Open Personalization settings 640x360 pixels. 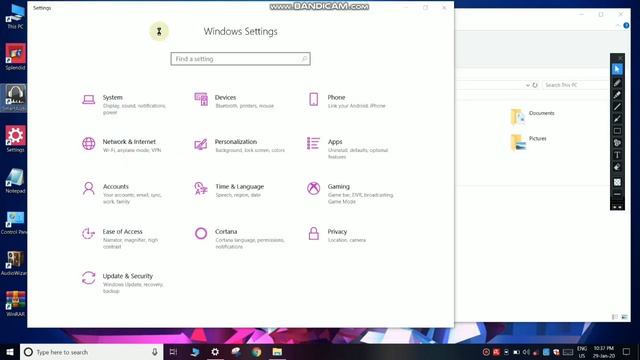[240, 145]
